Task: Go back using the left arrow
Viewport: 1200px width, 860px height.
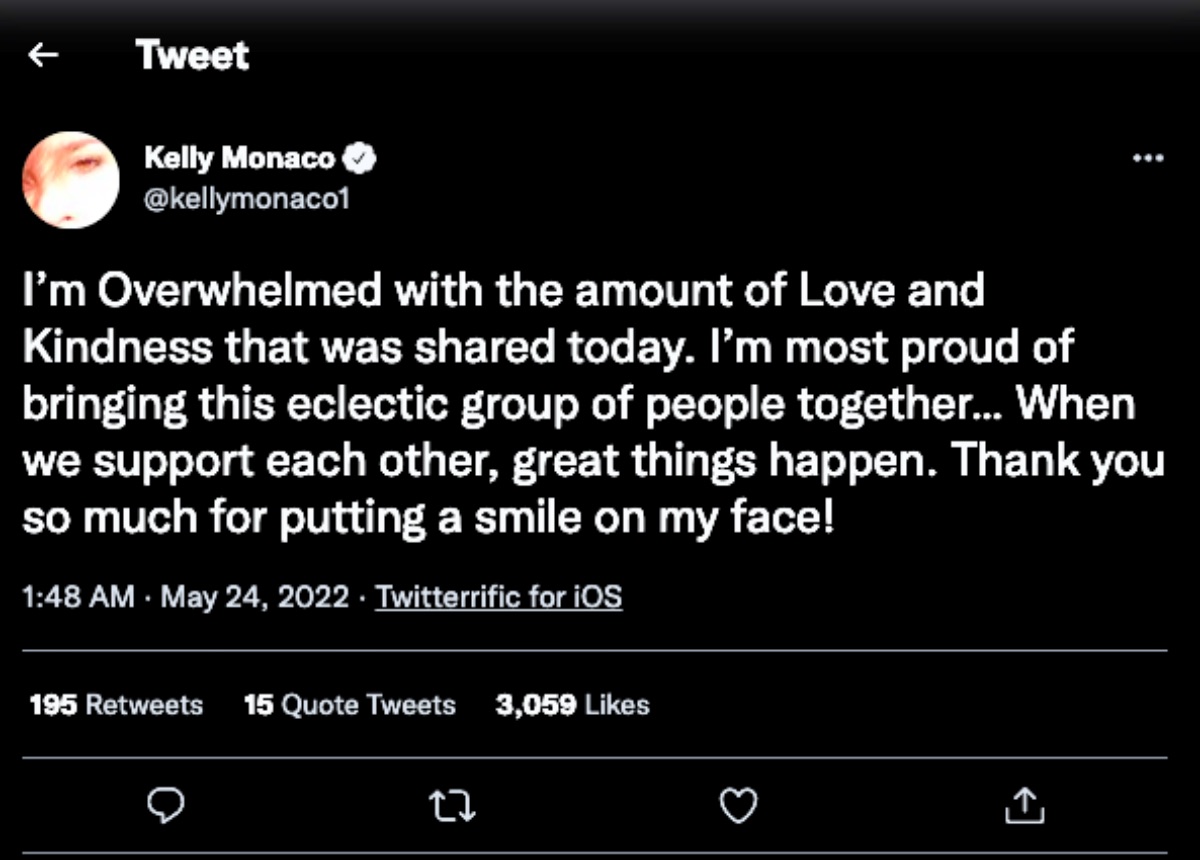Action: 42,56
